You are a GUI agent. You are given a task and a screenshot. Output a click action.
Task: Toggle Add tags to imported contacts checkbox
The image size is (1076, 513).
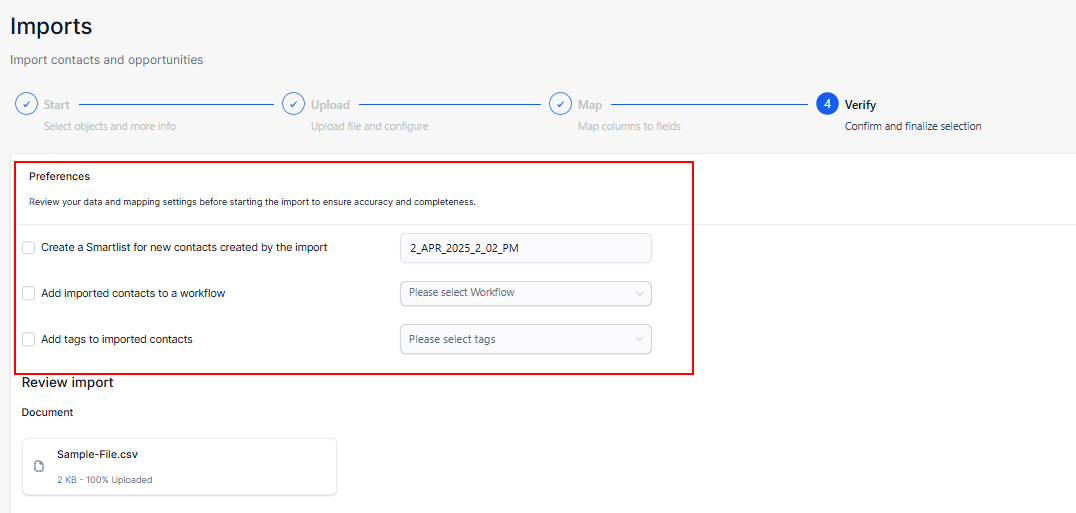pos(28,339)
